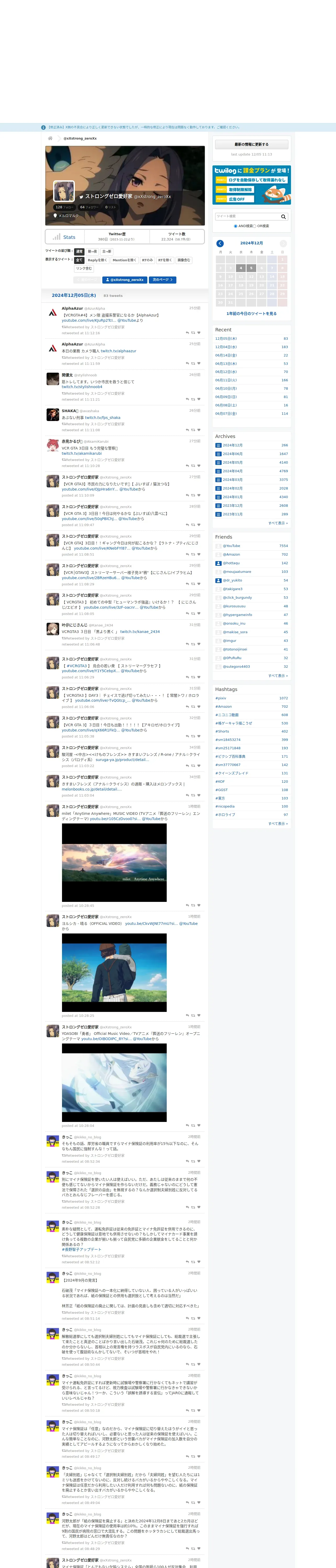Open milet Anytime Anywhere video thumbnail
The image size is (336, 1568).
click(x=114, y=862)
